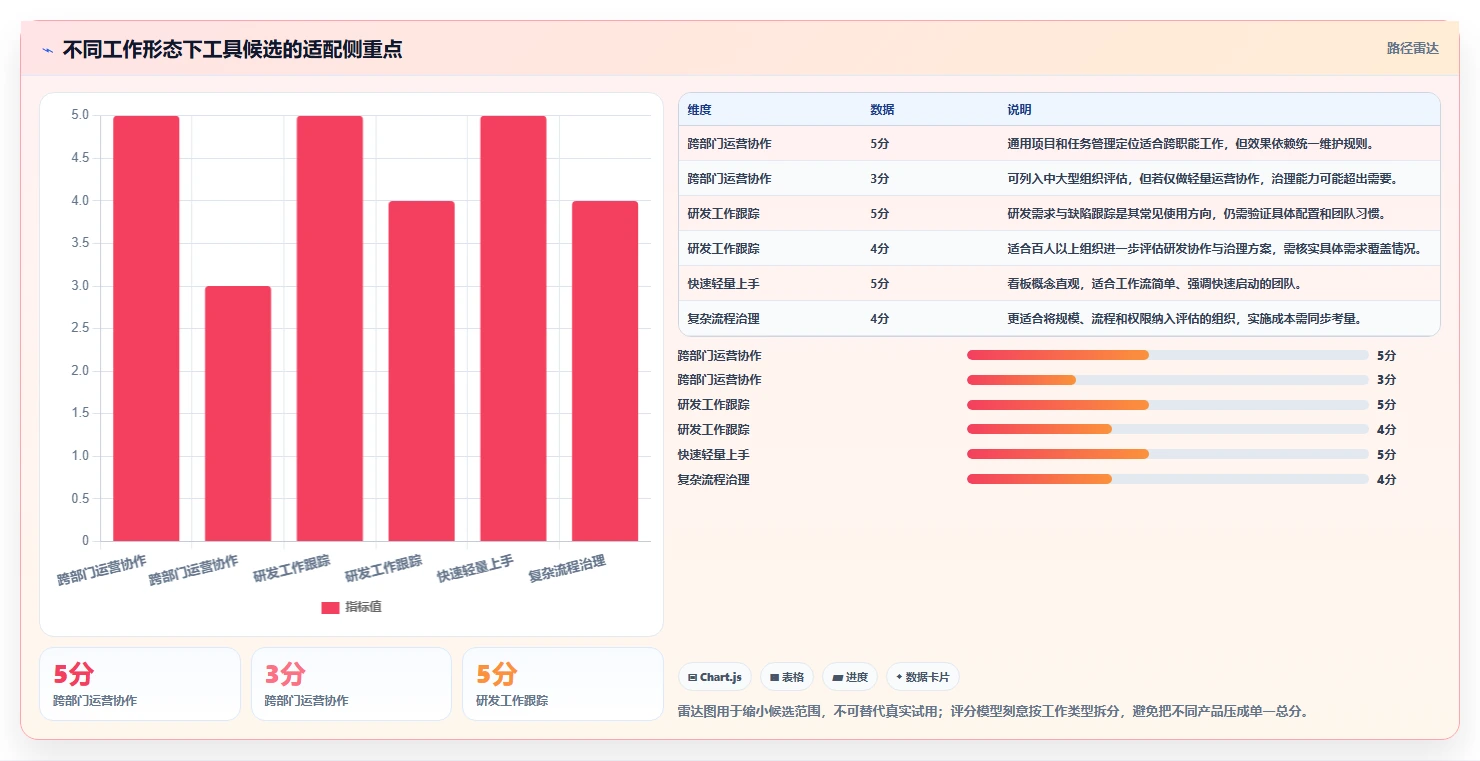The image size is (1480, 761).
Task: Click the y-axis tick value 2.5
Action: (x=79, y=328)
